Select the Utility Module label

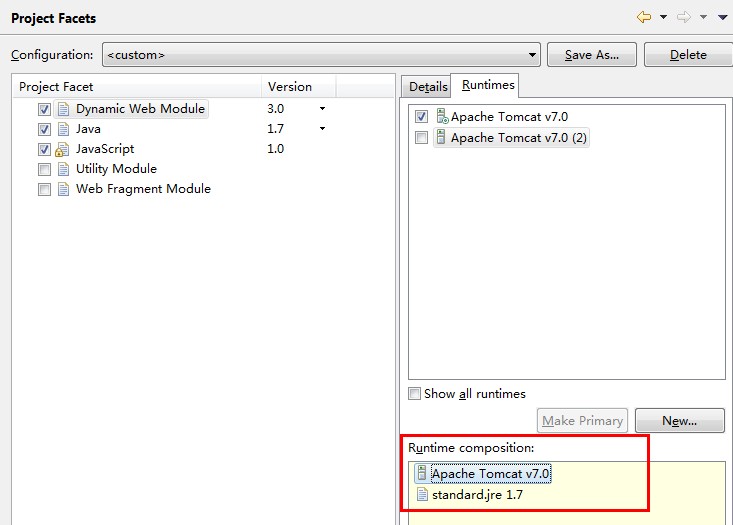[x=116, y=169]
